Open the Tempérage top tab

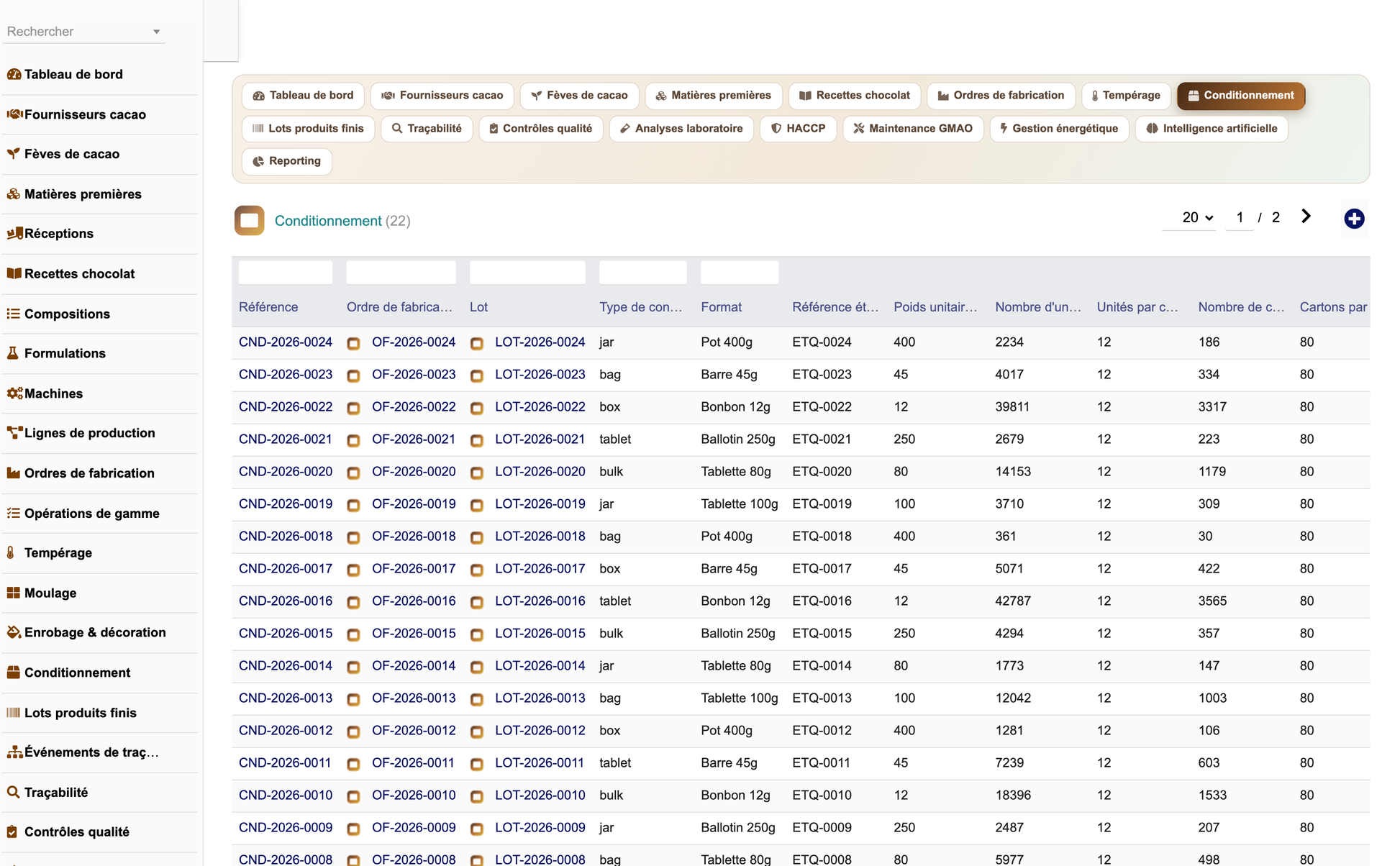tap(1126, 96)
